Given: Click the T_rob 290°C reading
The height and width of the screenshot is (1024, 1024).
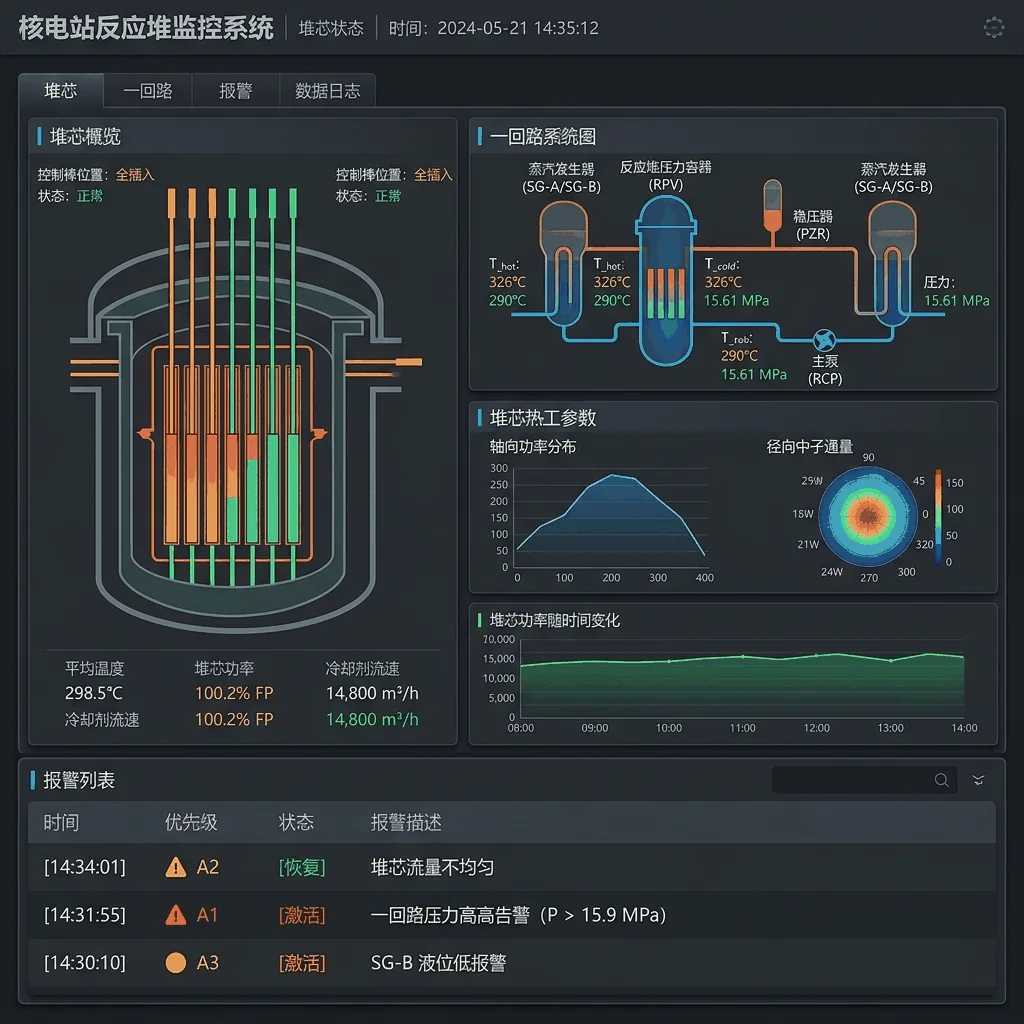Looking at the screenshot, I should pyautogui.click(x=739, y=356).
